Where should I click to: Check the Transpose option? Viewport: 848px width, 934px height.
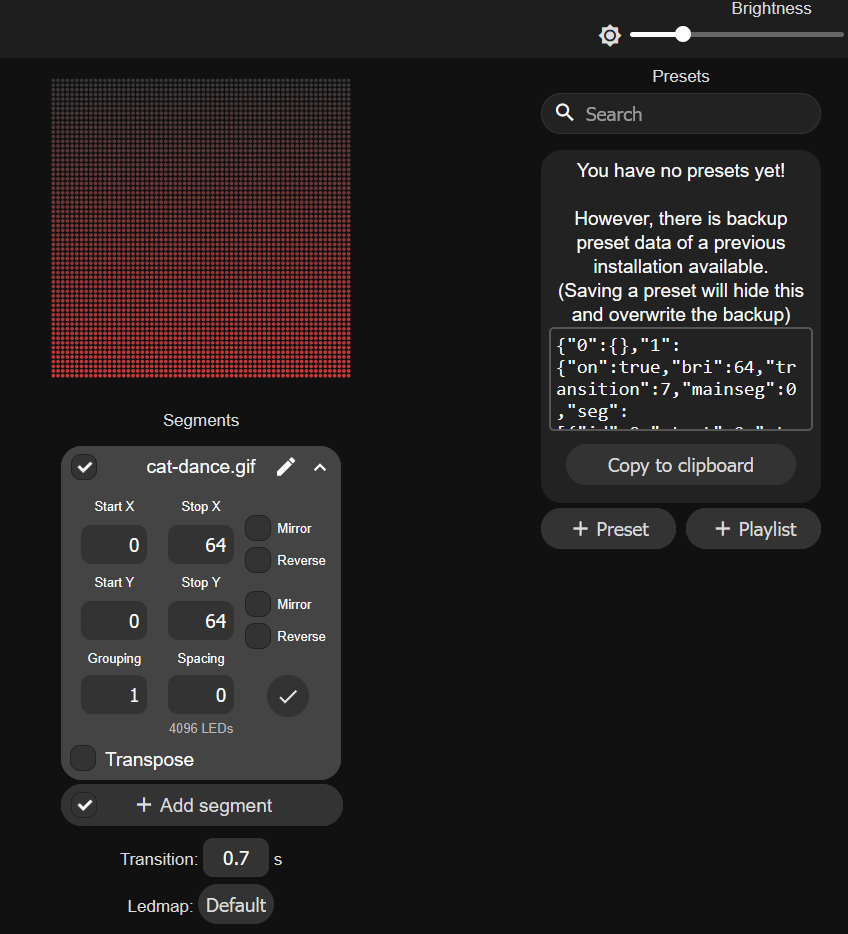pyautogui.click(x=84, y=759)
